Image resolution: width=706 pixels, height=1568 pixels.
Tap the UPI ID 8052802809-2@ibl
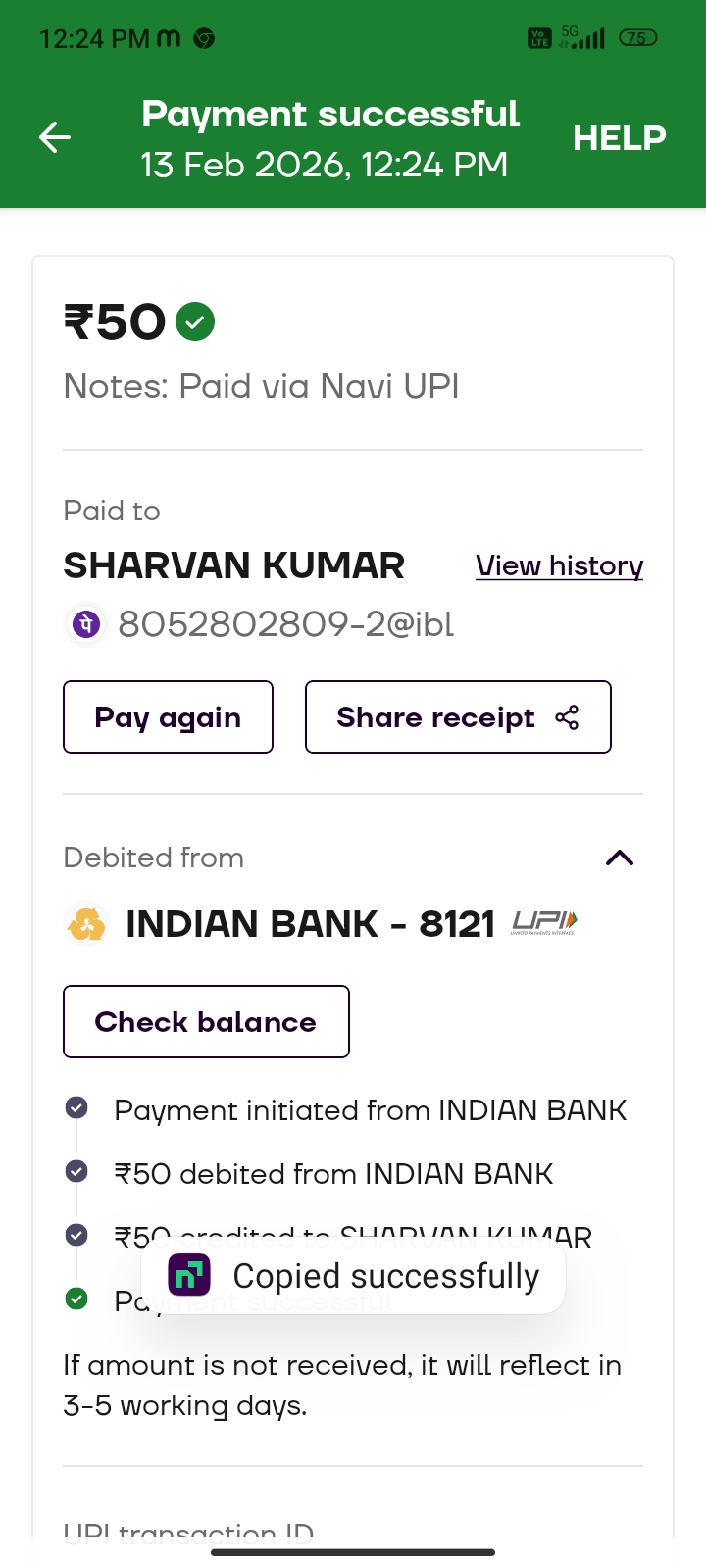point(285,624)
